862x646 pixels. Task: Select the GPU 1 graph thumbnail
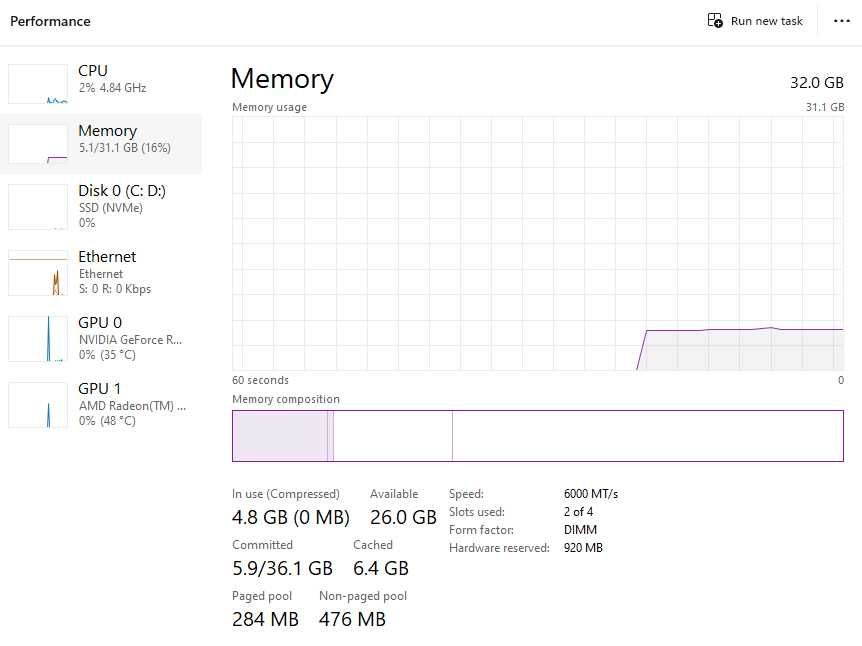point(38,405)
